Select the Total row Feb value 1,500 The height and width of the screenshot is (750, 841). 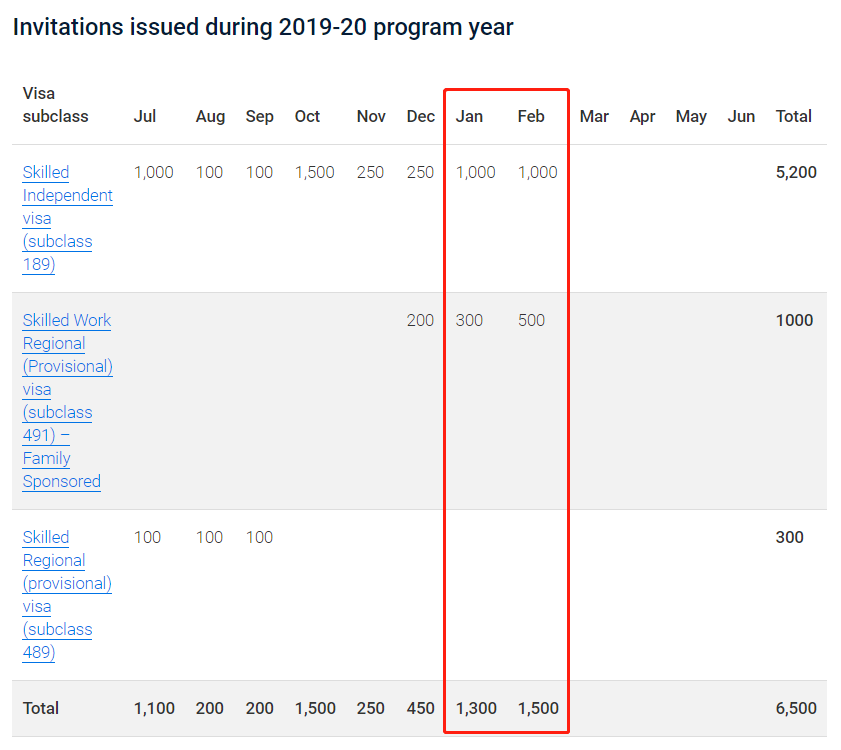pos(538,708)
